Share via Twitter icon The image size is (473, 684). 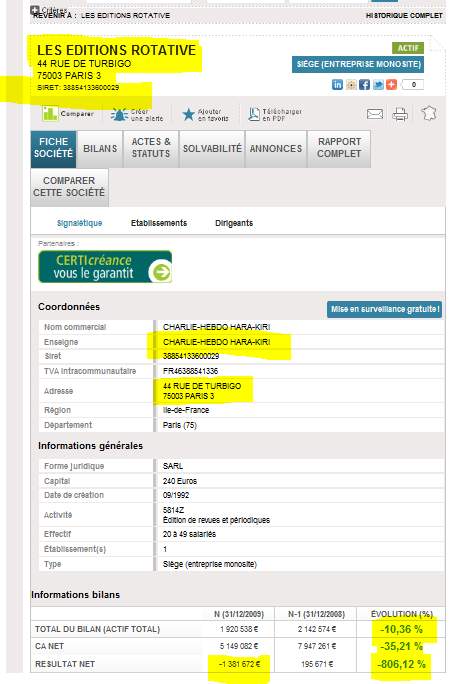[x=378, y=85]
